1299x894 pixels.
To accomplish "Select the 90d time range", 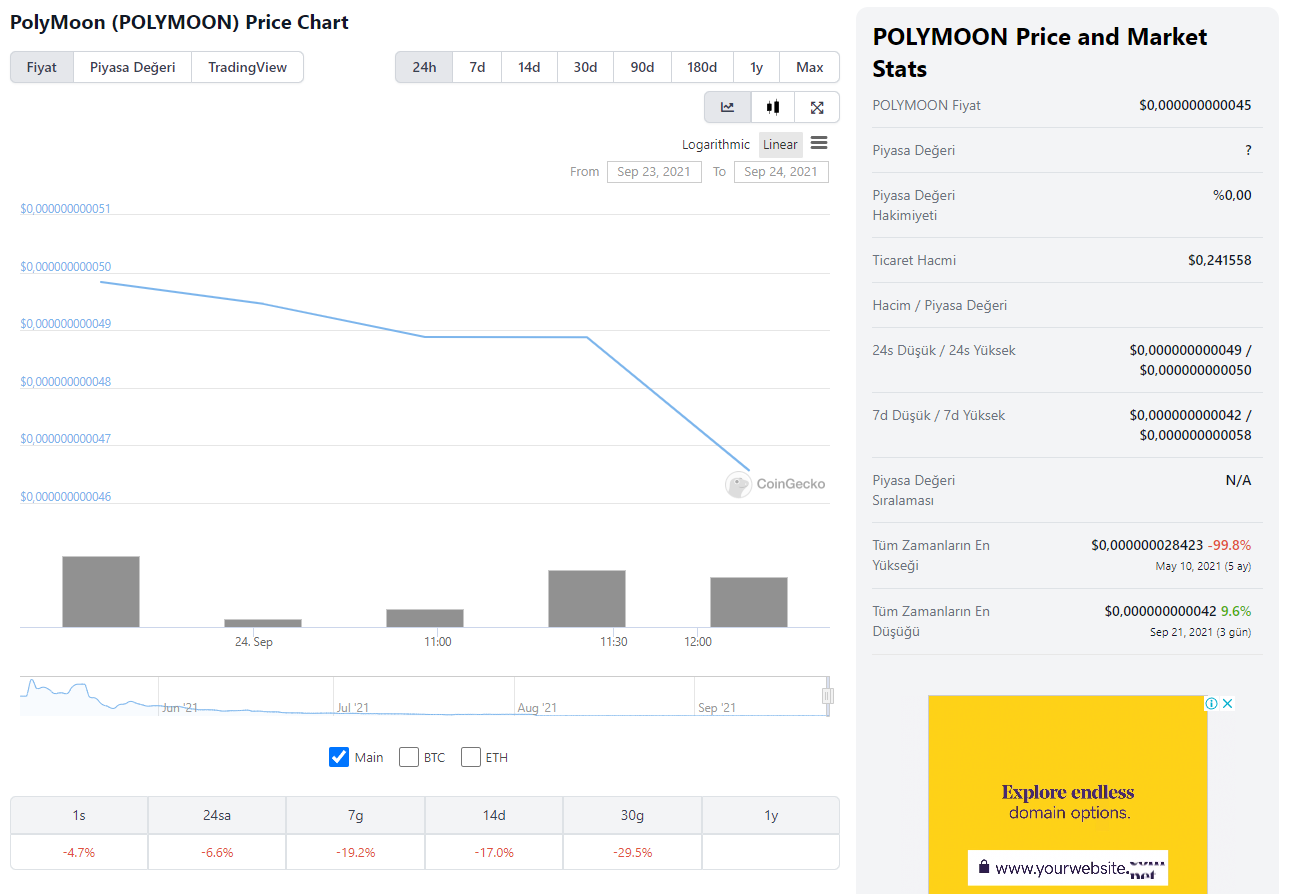I will pos(642,67).
